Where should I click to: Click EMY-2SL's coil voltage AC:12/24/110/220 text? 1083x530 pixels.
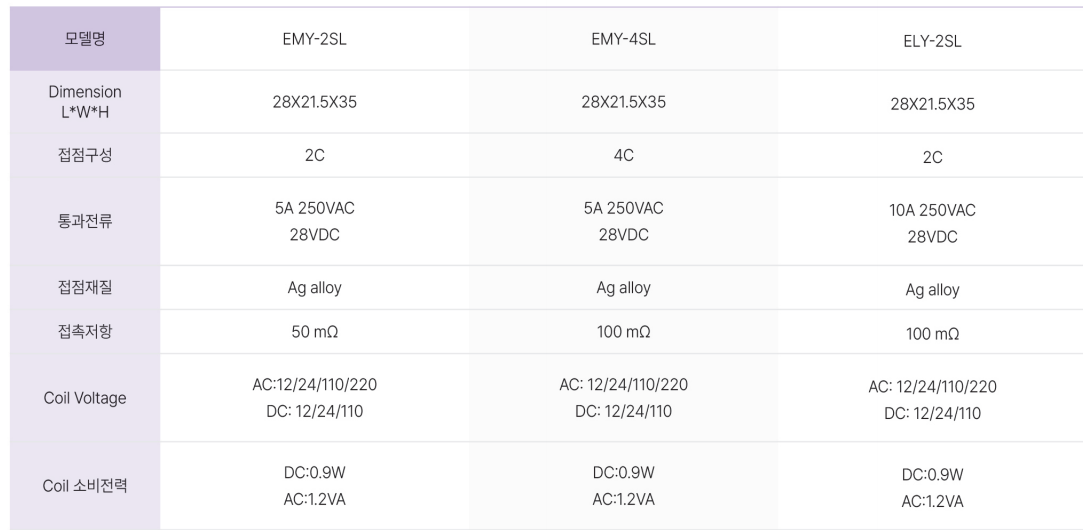314,385
